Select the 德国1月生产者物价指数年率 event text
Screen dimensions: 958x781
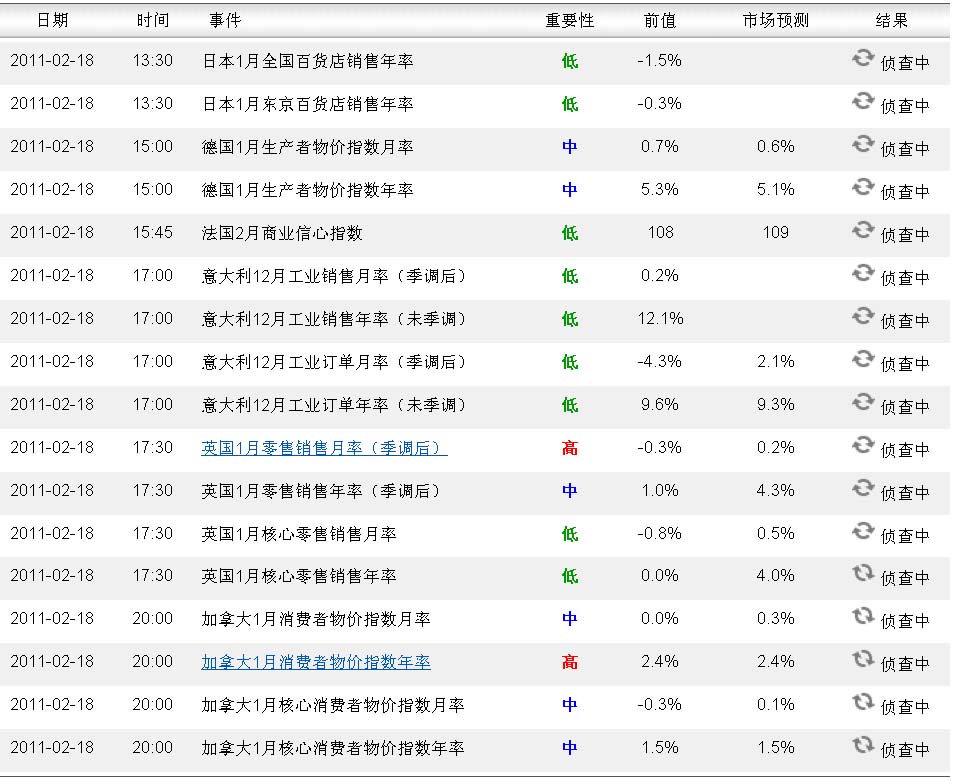pos(307,190)
